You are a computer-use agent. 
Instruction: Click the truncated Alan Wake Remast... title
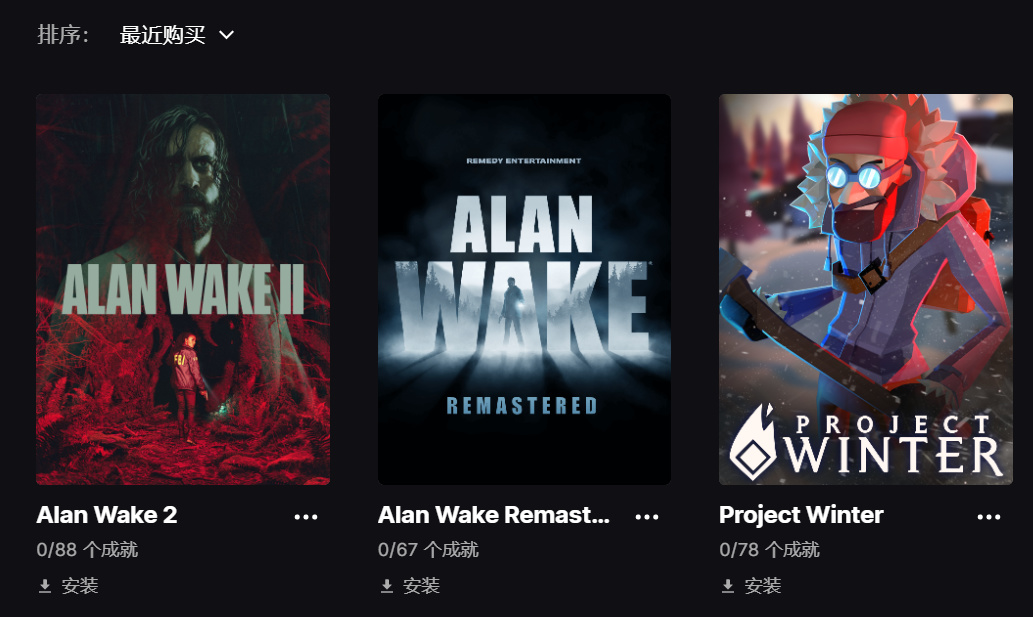(x=493, y=515)
